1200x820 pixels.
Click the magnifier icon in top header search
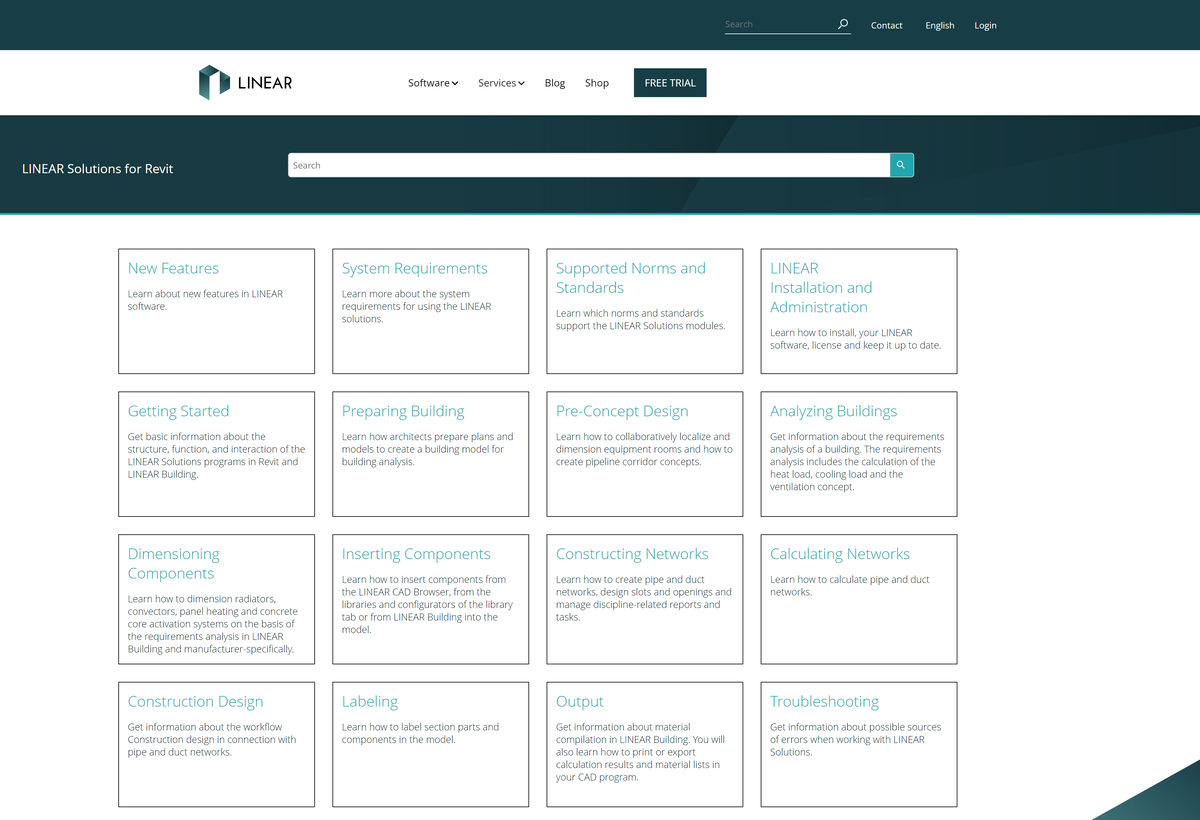(x=842, y=24)
